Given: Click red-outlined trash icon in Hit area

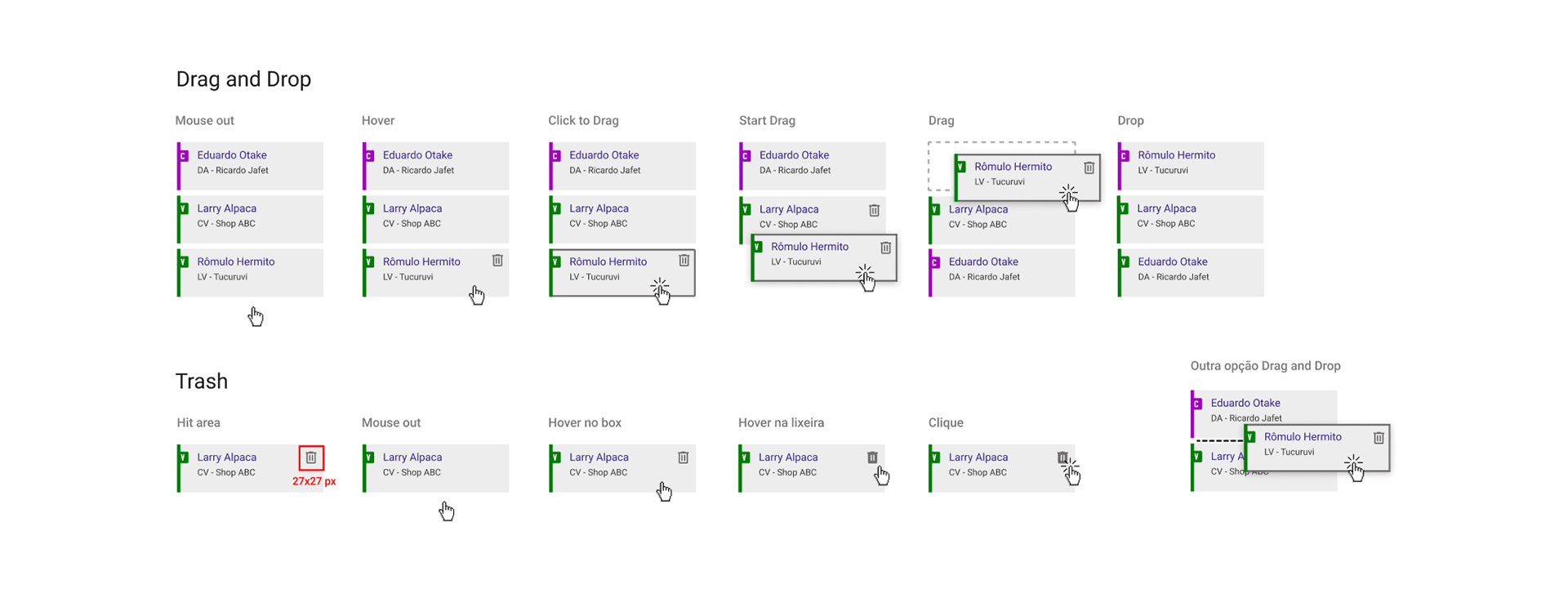Looking at the screenshot, I should (311, 458).
